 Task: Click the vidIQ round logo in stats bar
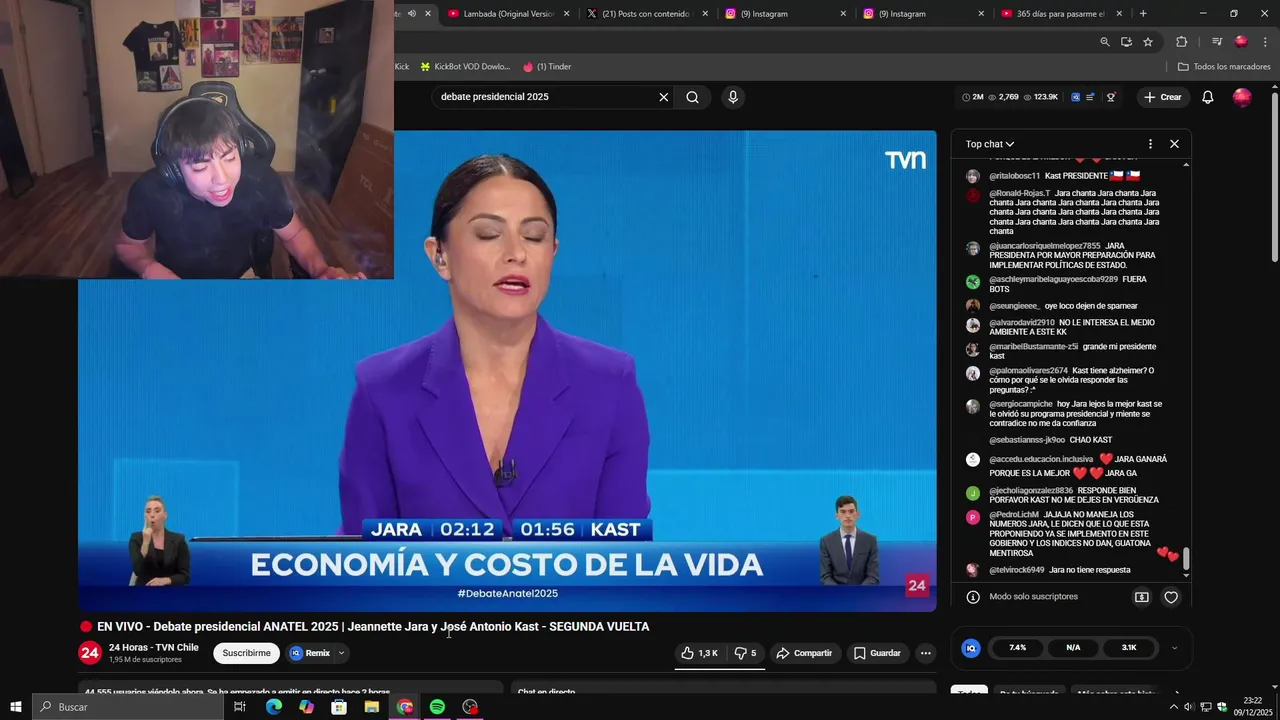[971, 648]
